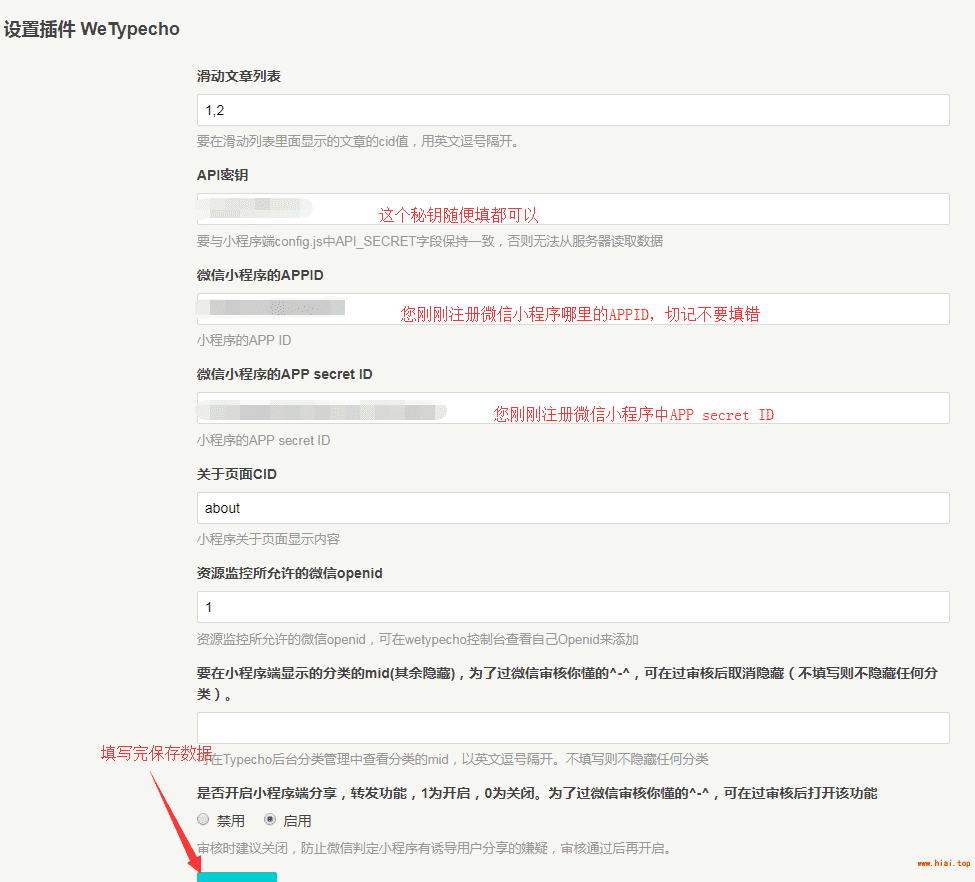The height and width of the screenshot is (882, 975).
Task: Click the 滑动文章列表 field label
Action: [239, 76]
